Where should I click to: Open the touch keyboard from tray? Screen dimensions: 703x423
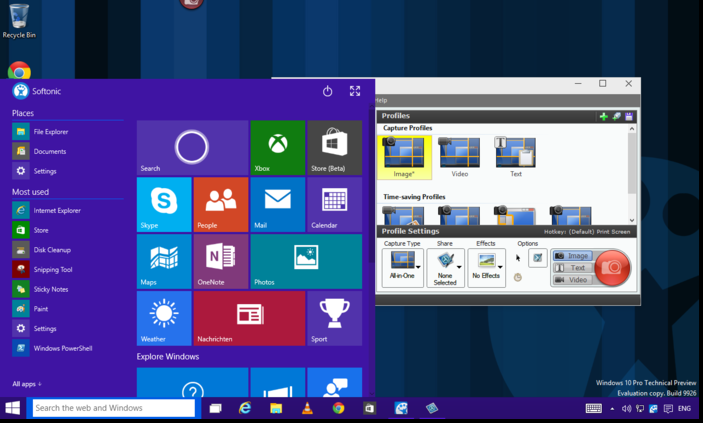click(x=594, y=409)
